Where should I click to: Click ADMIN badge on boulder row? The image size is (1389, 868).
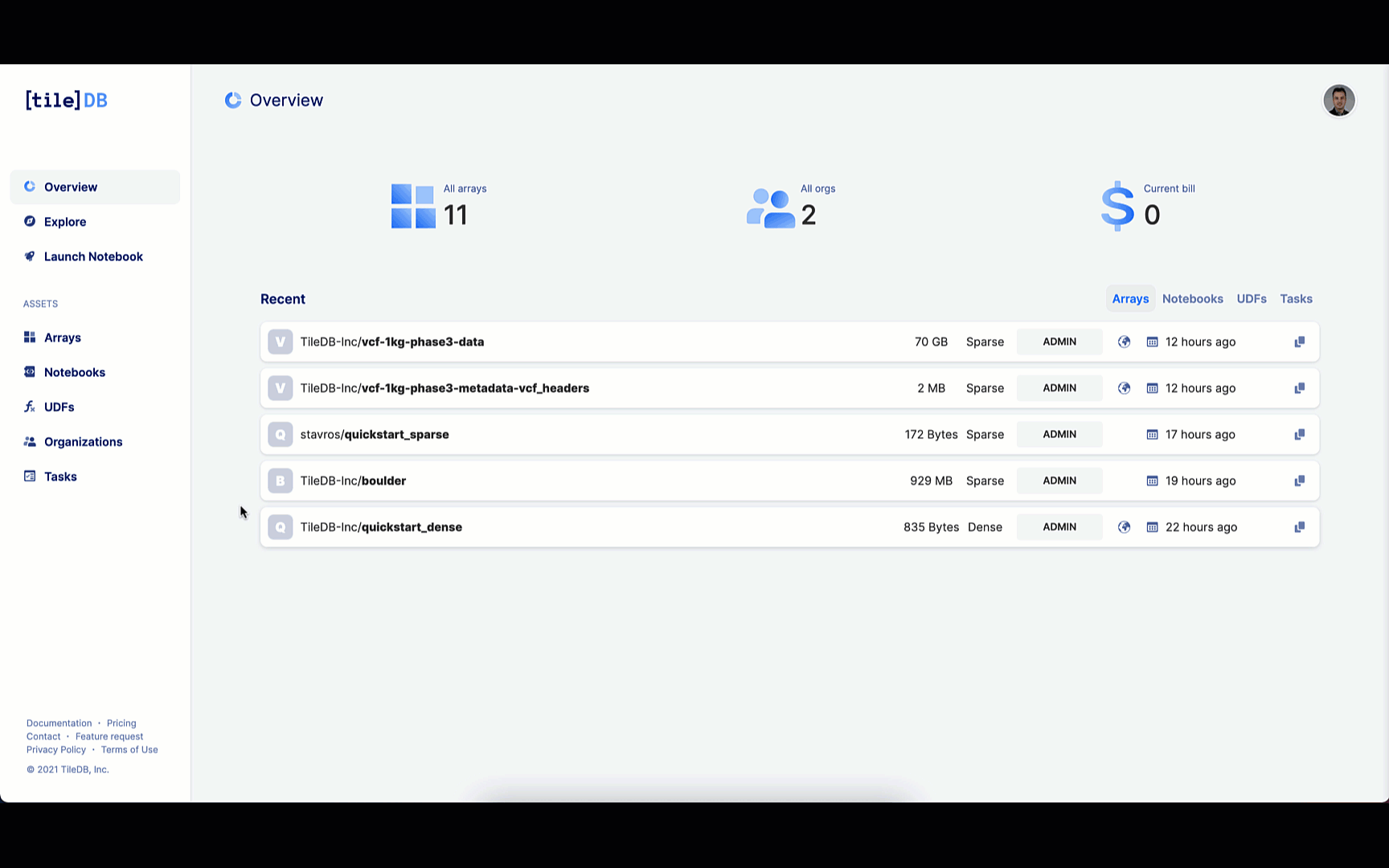1059,481
